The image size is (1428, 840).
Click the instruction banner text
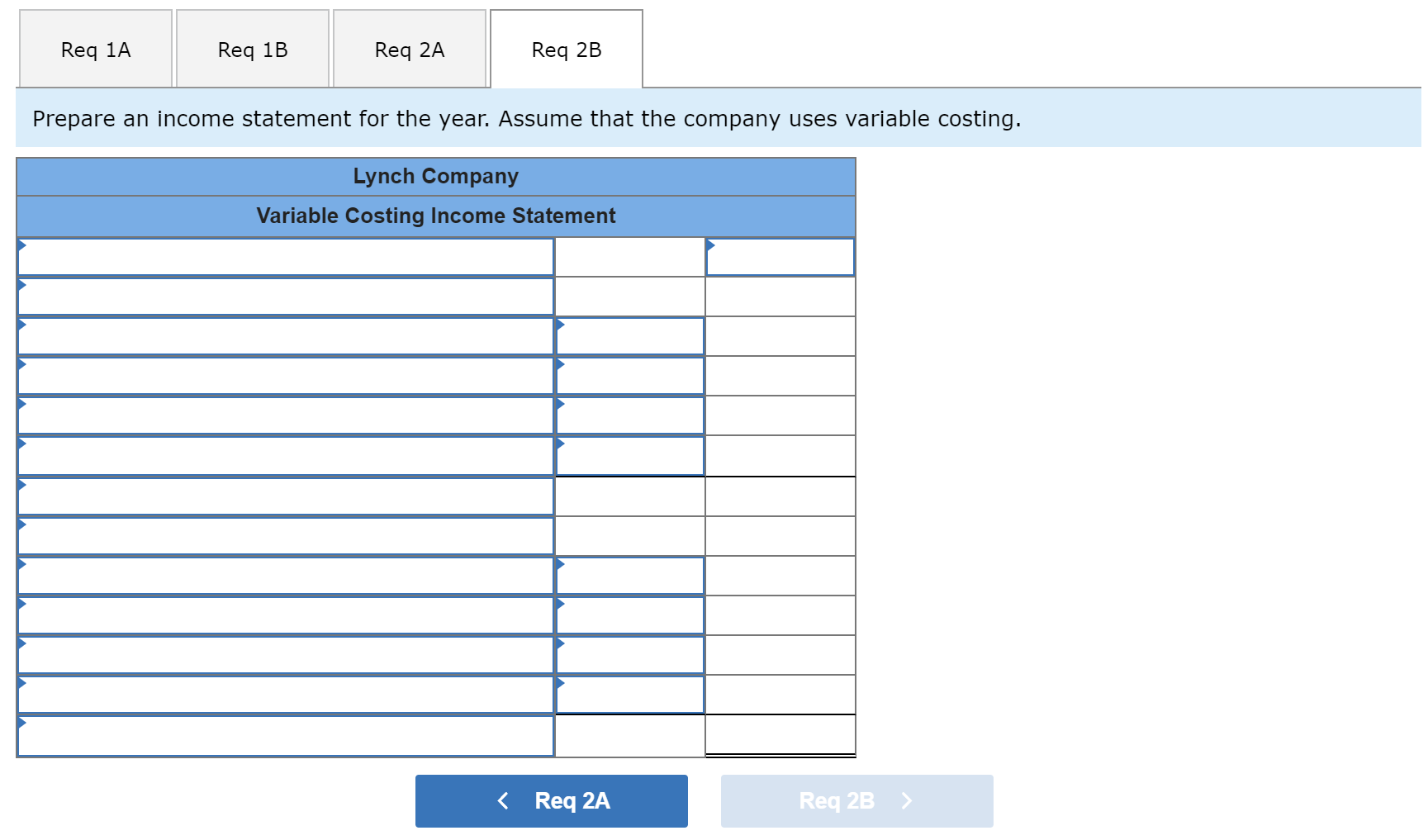tap(526, 119)
